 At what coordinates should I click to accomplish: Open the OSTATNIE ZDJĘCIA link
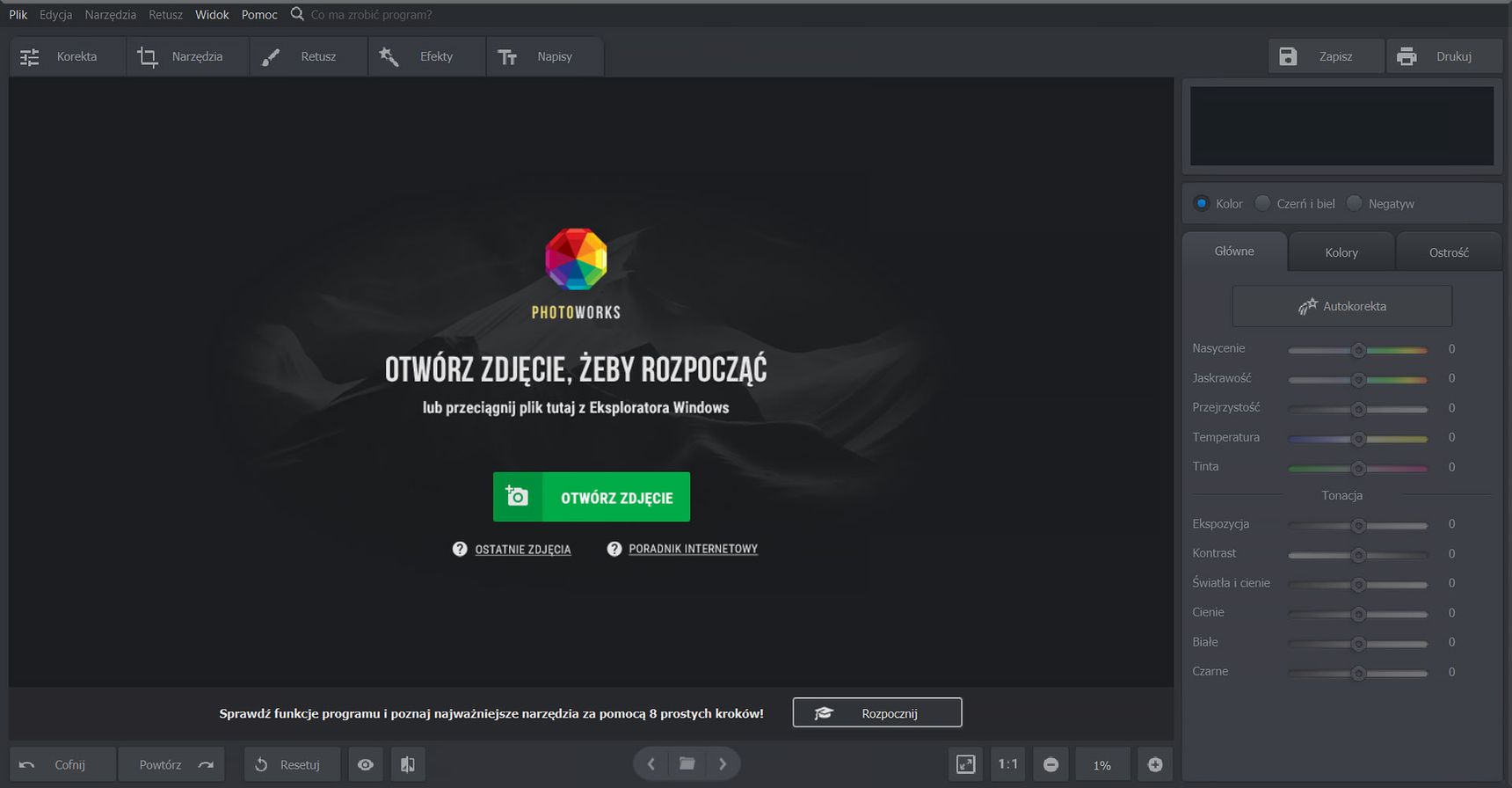pyautogui.click(x=523, y=550)
